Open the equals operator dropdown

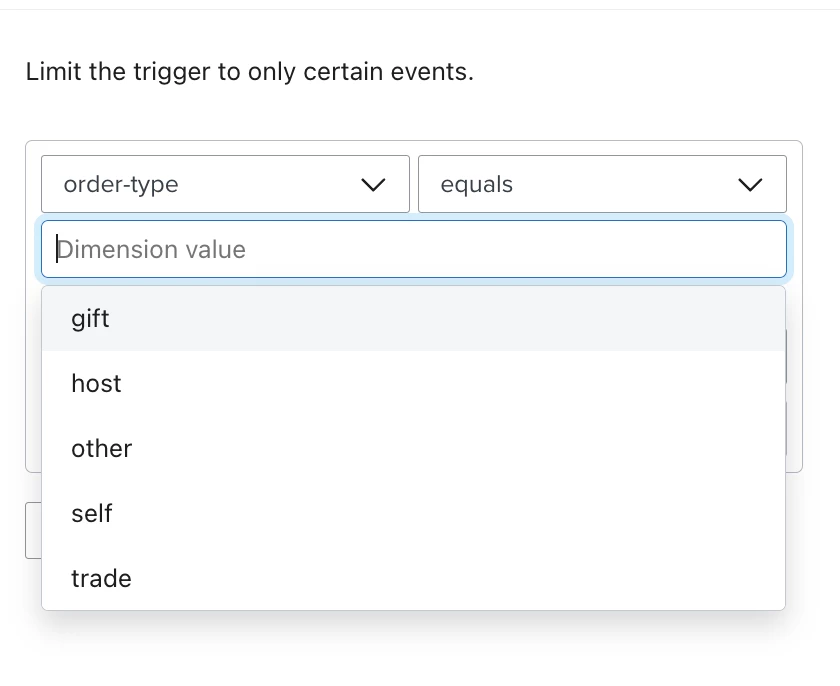coord(602,184)
